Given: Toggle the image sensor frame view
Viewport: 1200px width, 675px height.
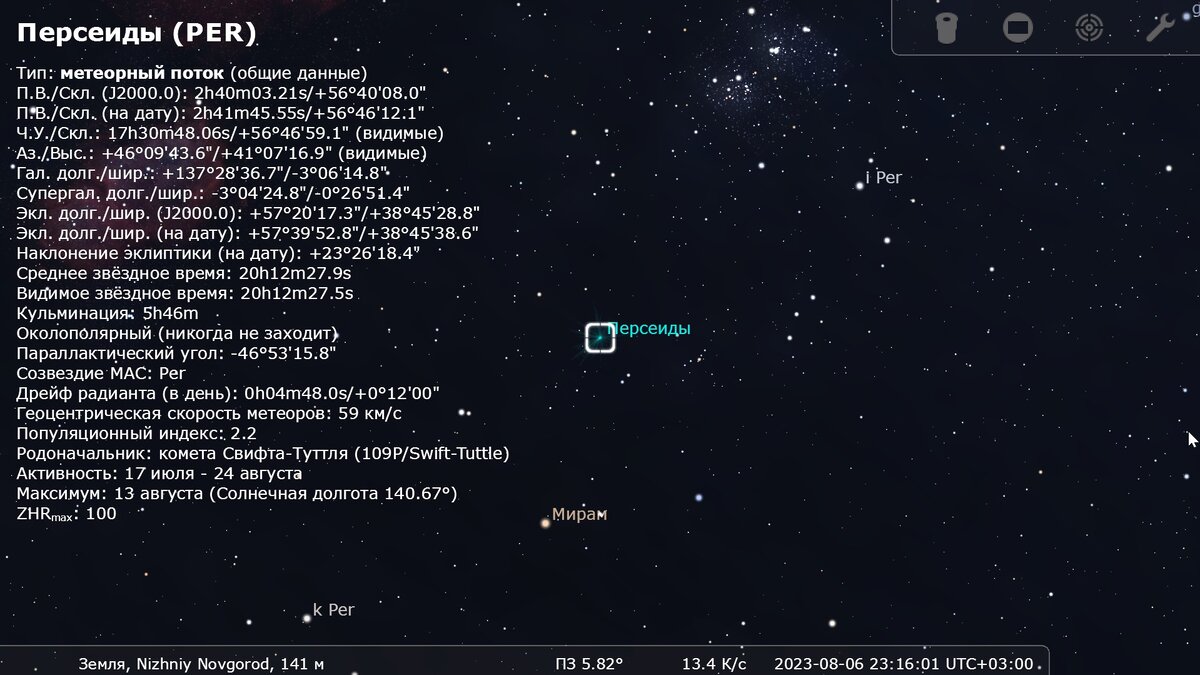Looking at the screenshot, I should [1018, 27].
